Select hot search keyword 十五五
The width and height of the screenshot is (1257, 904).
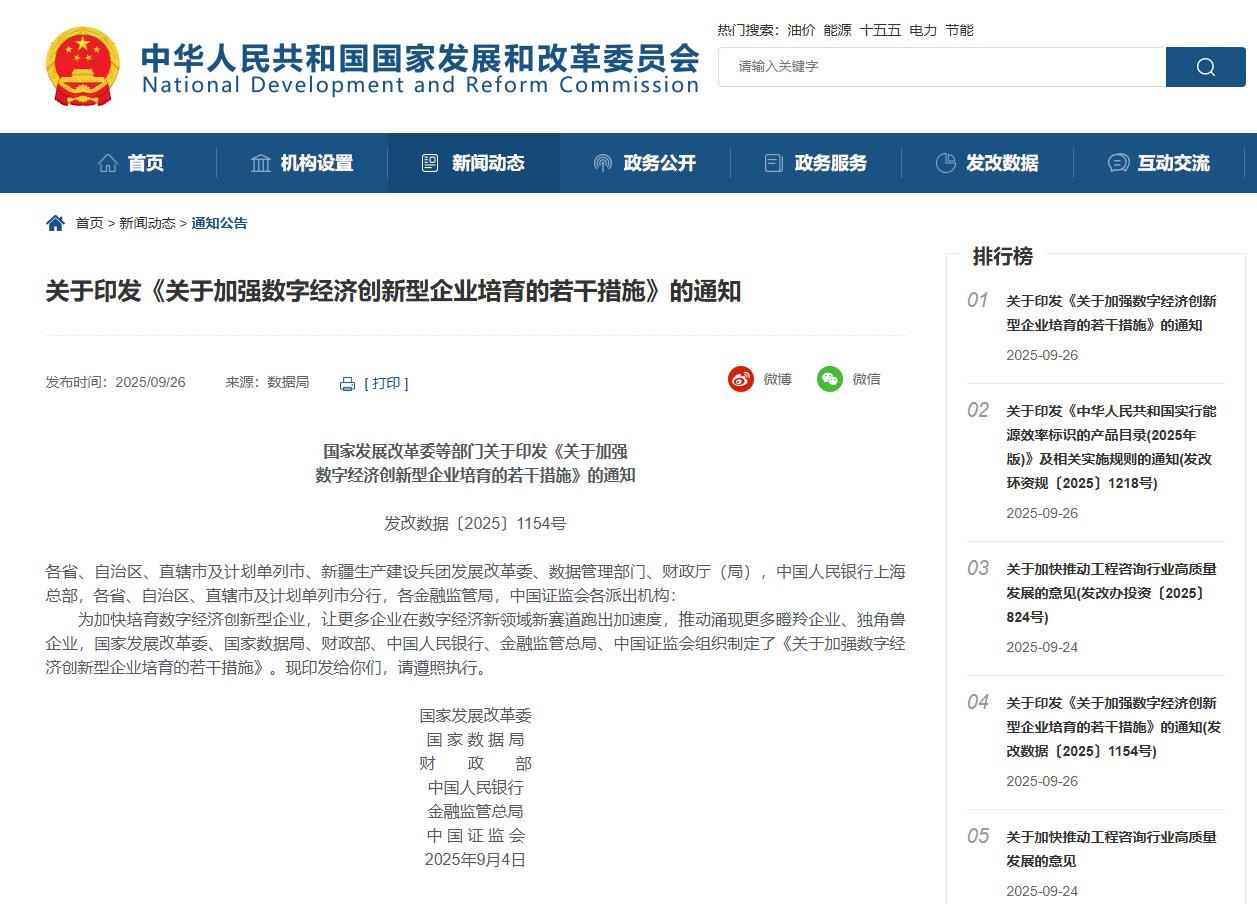pyautogui.click(x=880, y=30)
